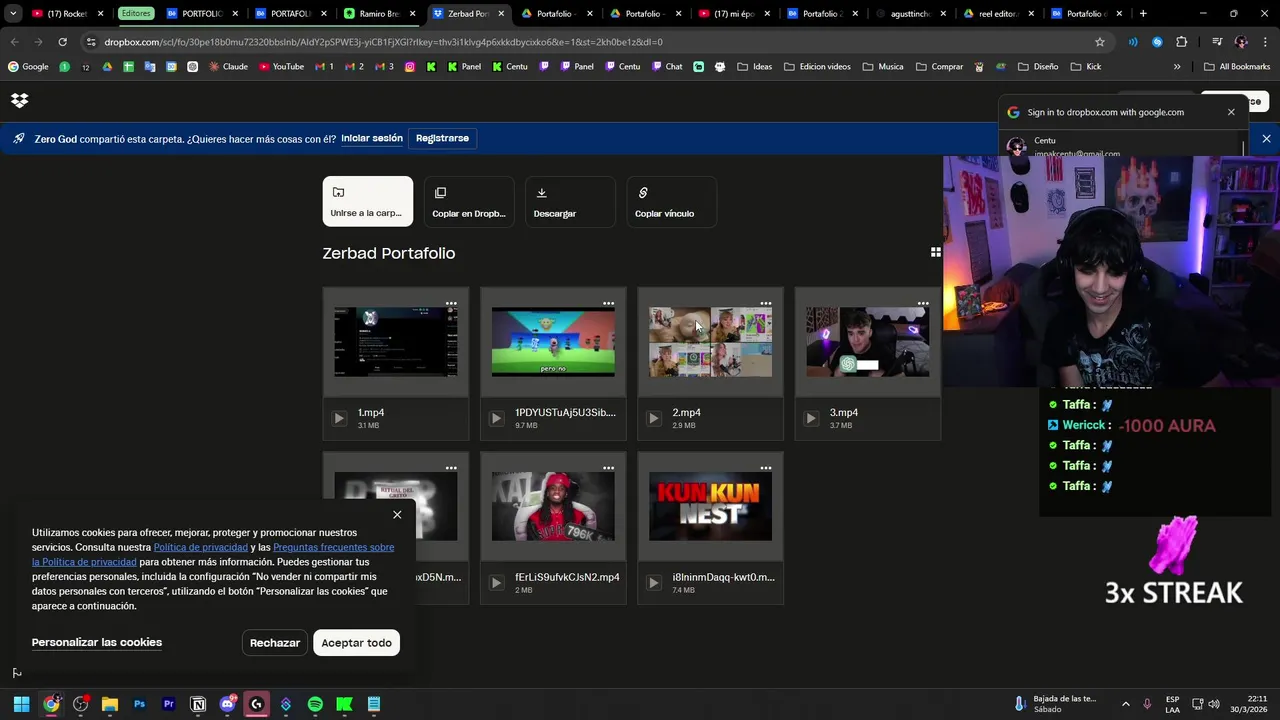Click play icon beside i8IninmDaqq-kwt0 file
Screen dimensions: 1280x720
tap(653, 583)
